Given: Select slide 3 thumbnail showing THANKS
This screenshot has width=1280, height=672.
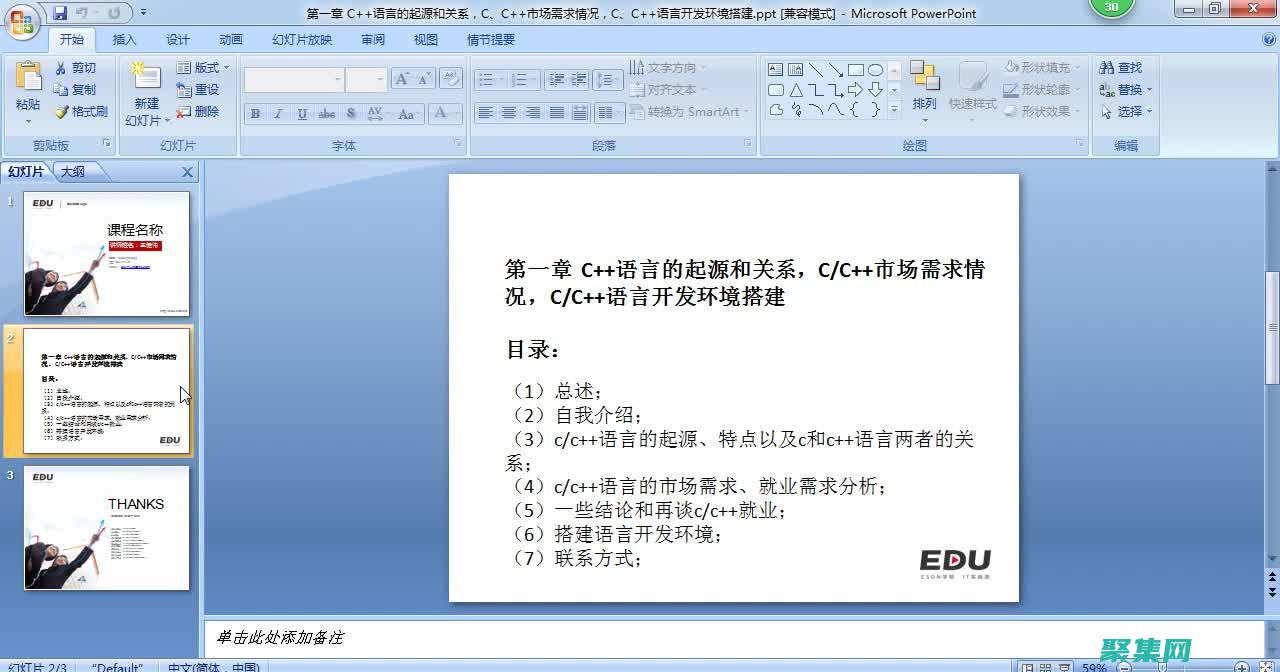Looking at the screenshot, I should tap(106, 527).
